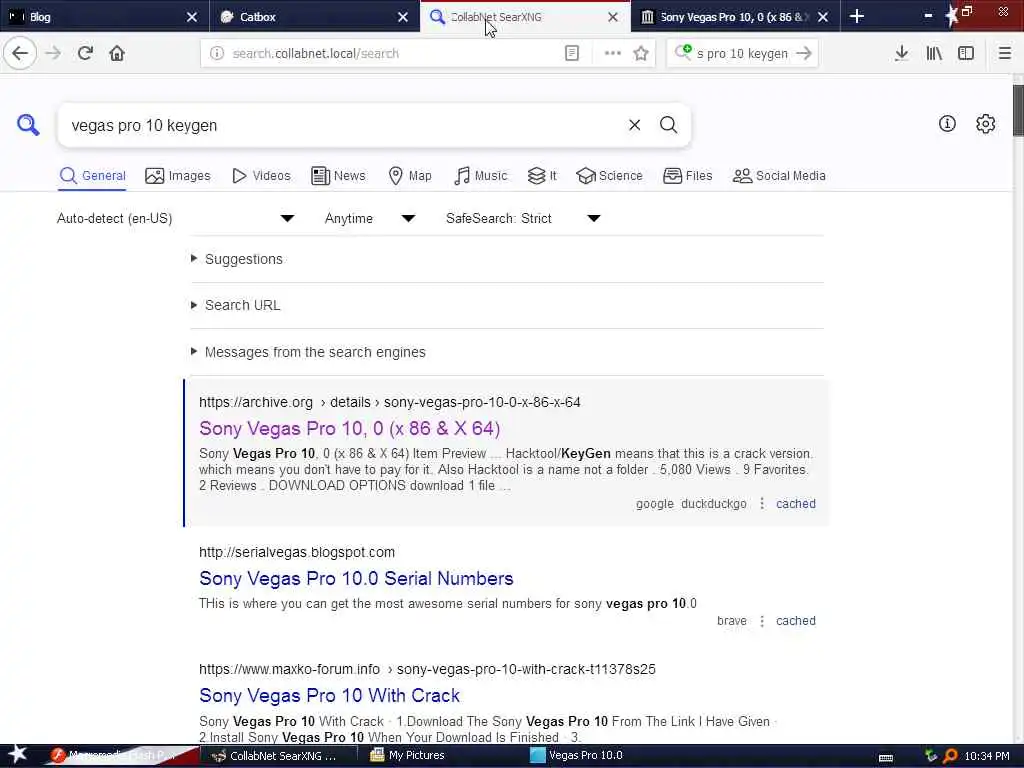Open Sony Vegas Pro 10.0 Serial Numbers link

tap(356, 579)
